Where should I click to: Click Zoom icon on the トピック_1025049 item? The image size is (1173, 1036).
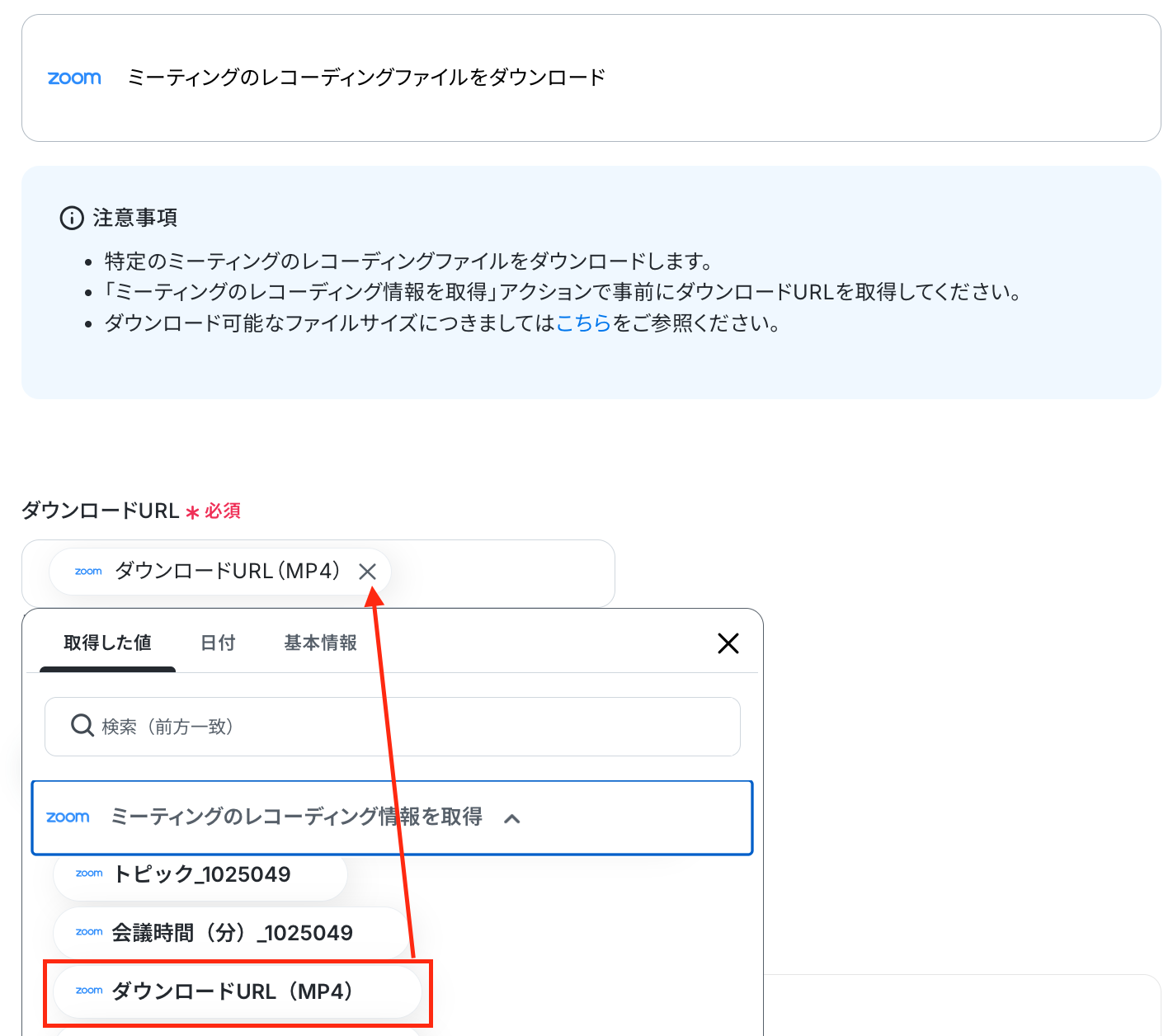pyautogui.click(x=89, y=874)
